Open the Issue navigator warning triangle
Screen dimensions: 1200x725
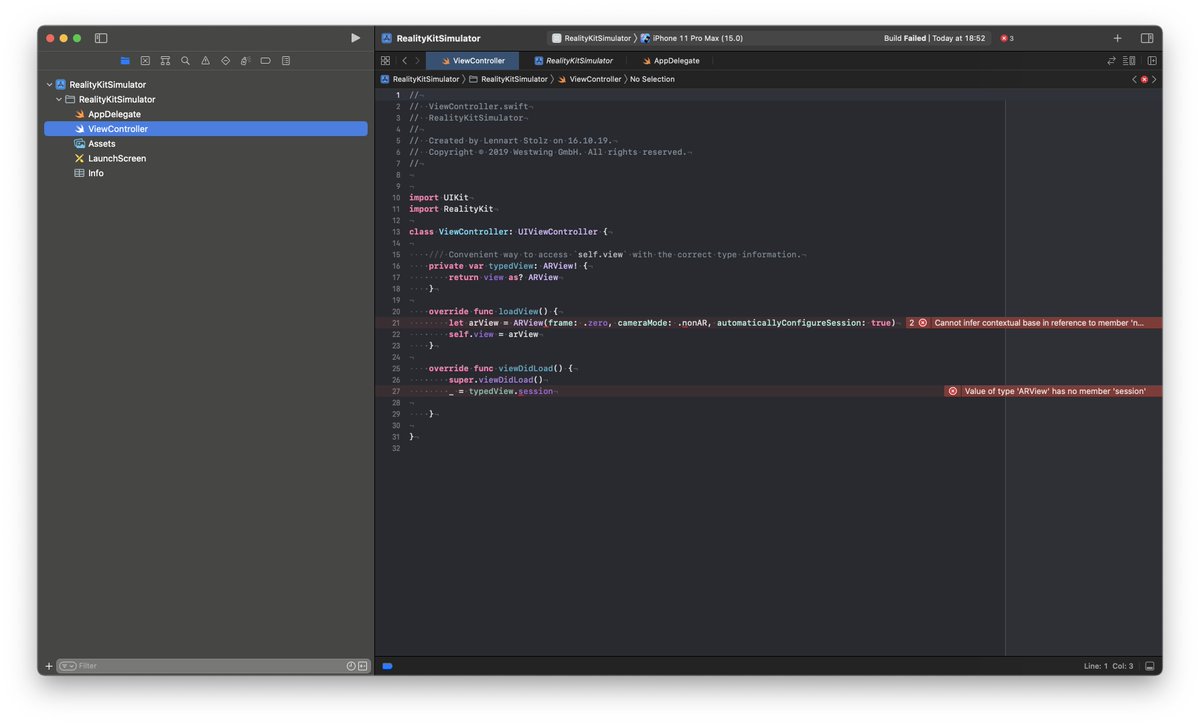205,61
